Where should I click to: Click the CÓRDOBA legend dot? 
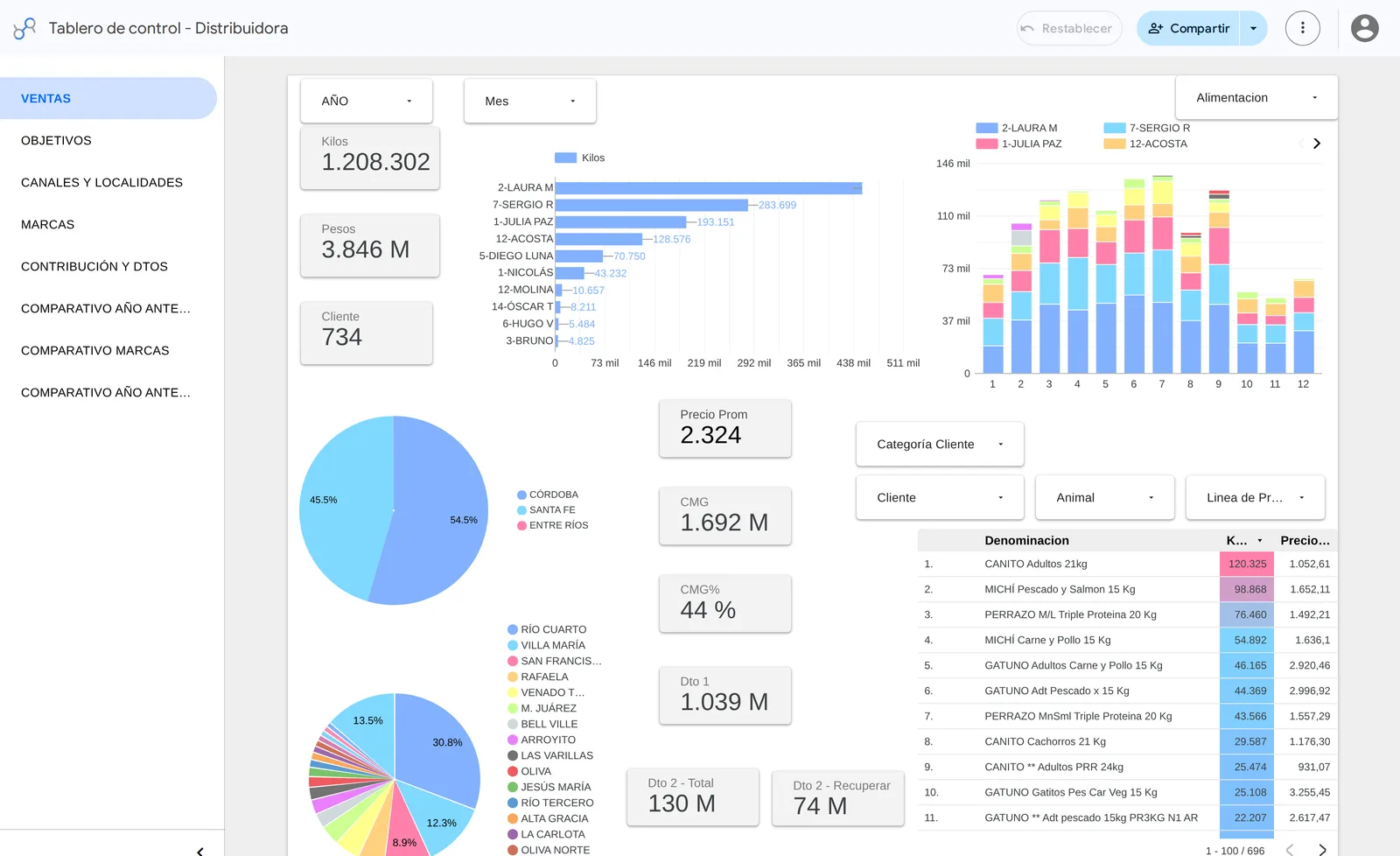click(x=521, y=495)
